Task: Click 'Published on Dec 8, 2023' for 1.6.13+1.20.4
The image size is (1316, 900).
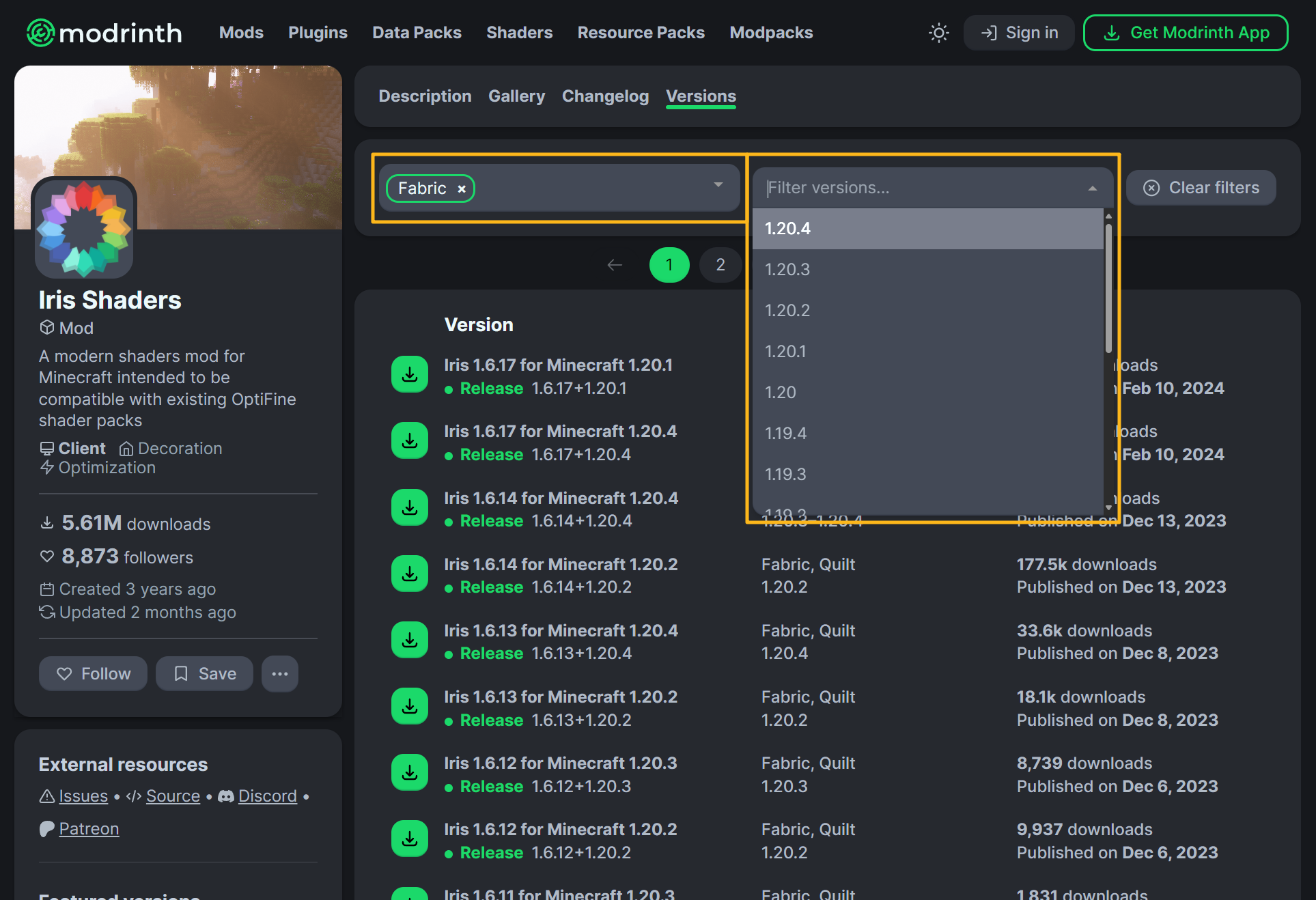Action: 1117,653
